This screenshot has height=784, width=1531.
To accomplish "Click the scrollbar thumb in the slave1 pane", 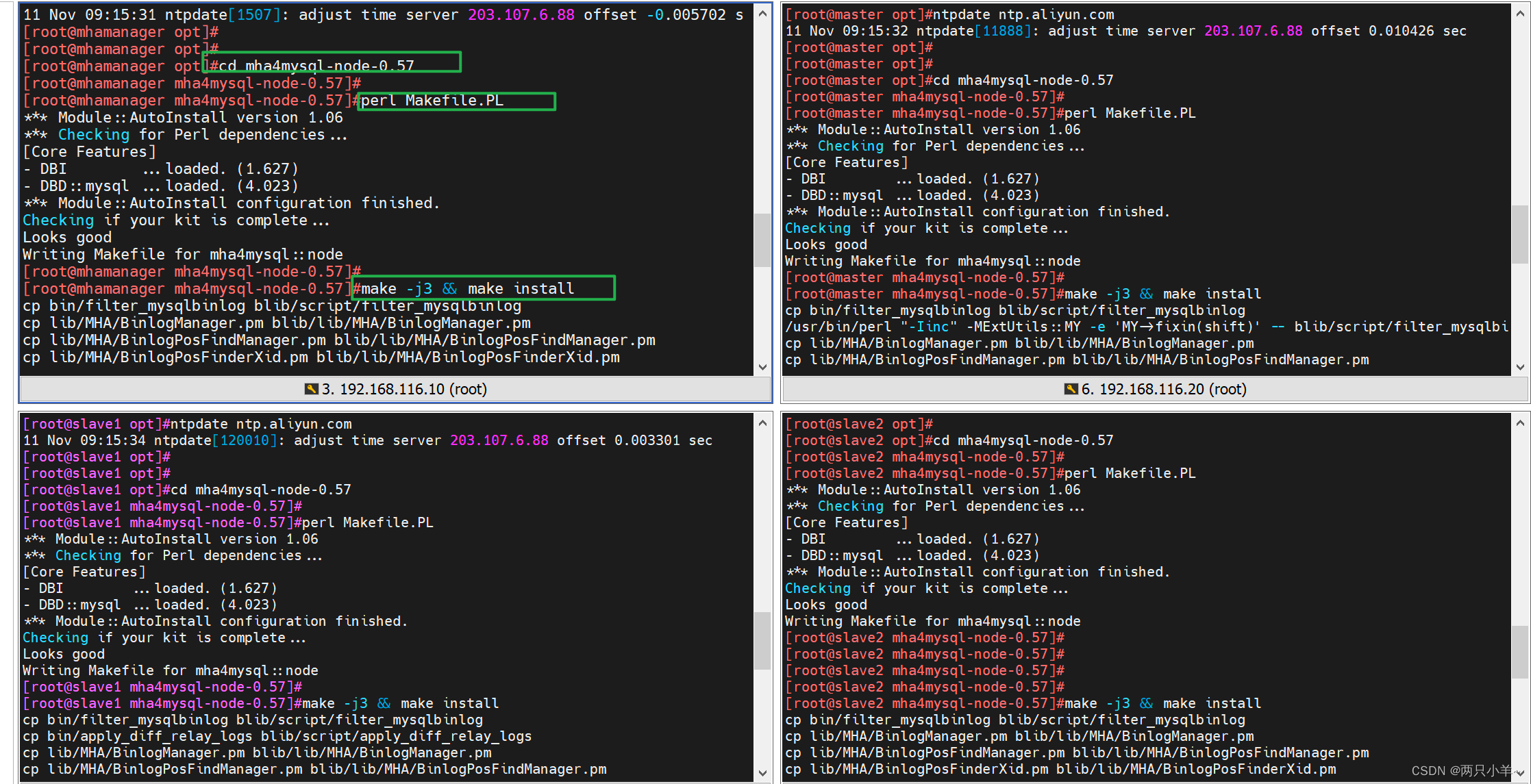I will tap(762, 640).
